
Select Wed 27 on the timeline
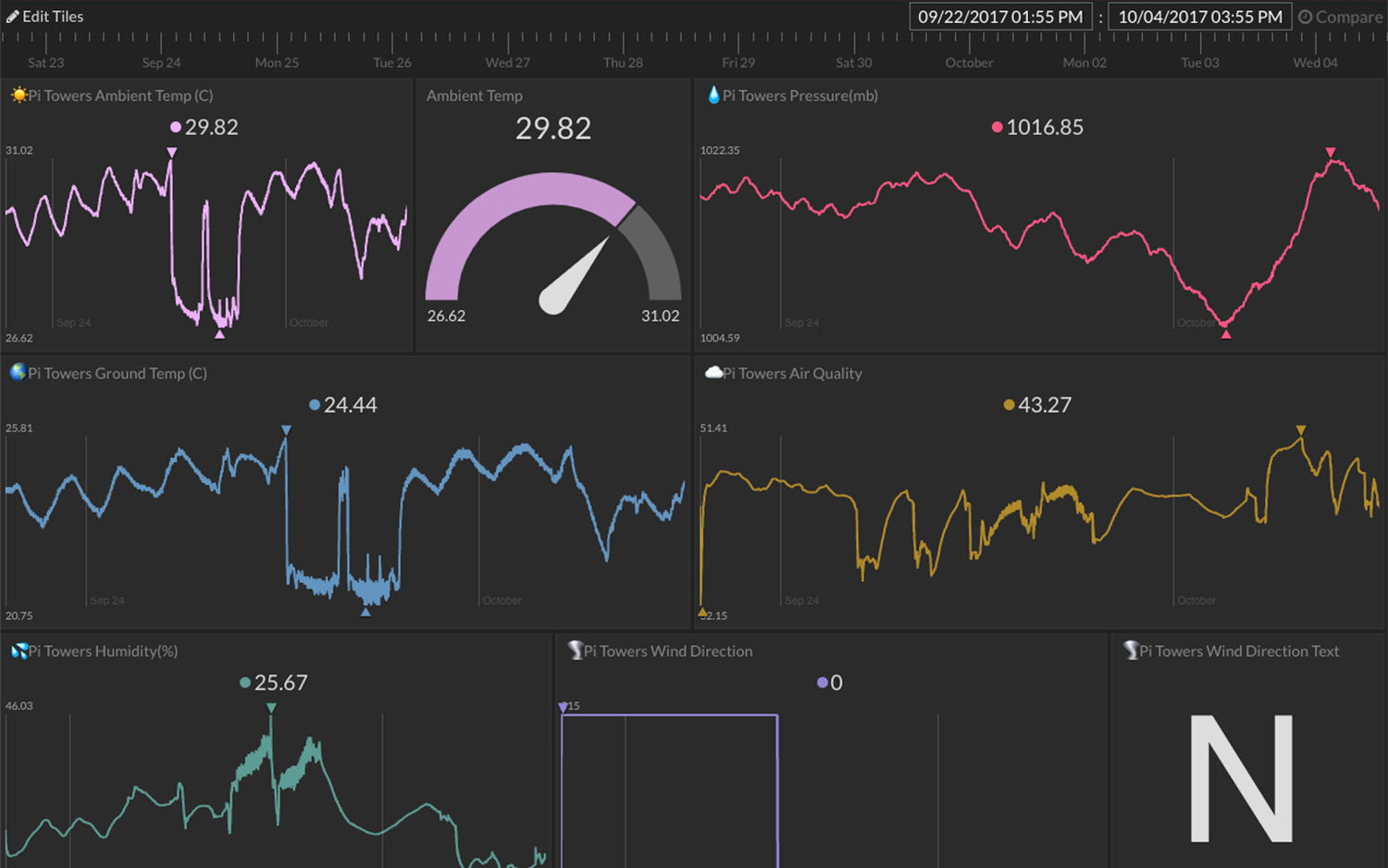pos(508,63)
